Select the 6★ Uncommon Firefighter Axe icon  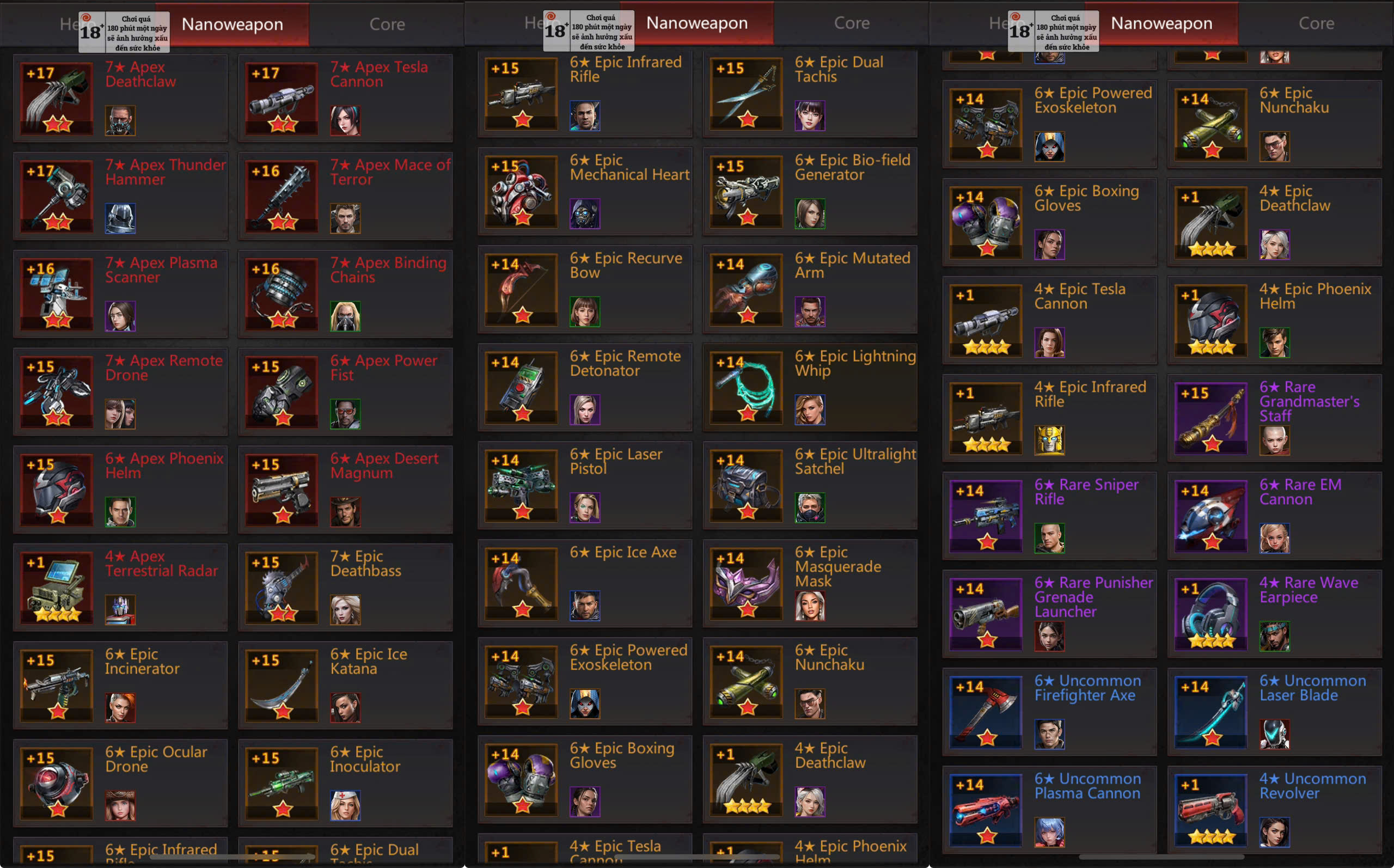[x=986, y=712]
